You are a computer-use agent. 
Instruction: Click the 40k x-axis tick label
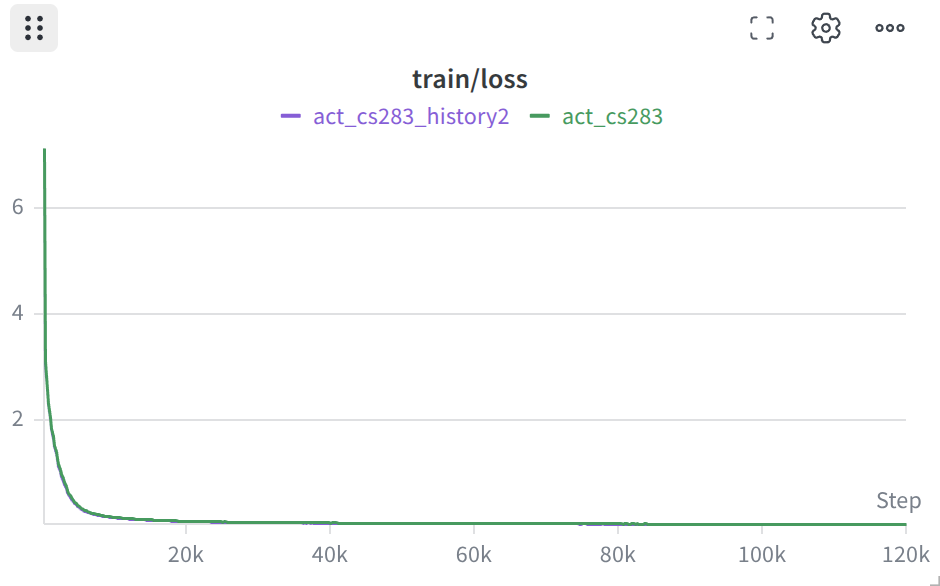(x=330, y=555)
